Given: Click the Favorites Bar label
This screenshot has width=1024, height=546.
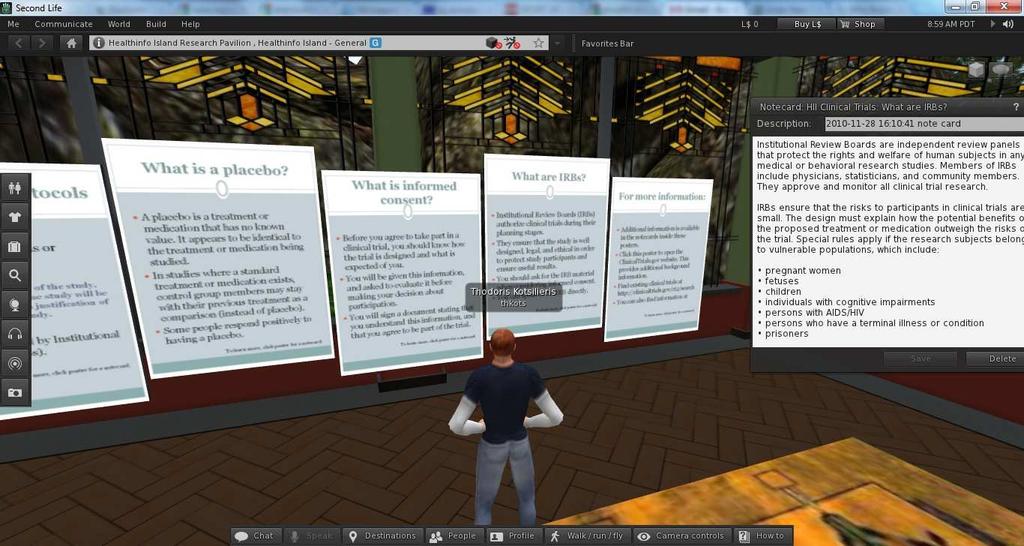Looking at the screenshot, I should (x=607, y=43).
